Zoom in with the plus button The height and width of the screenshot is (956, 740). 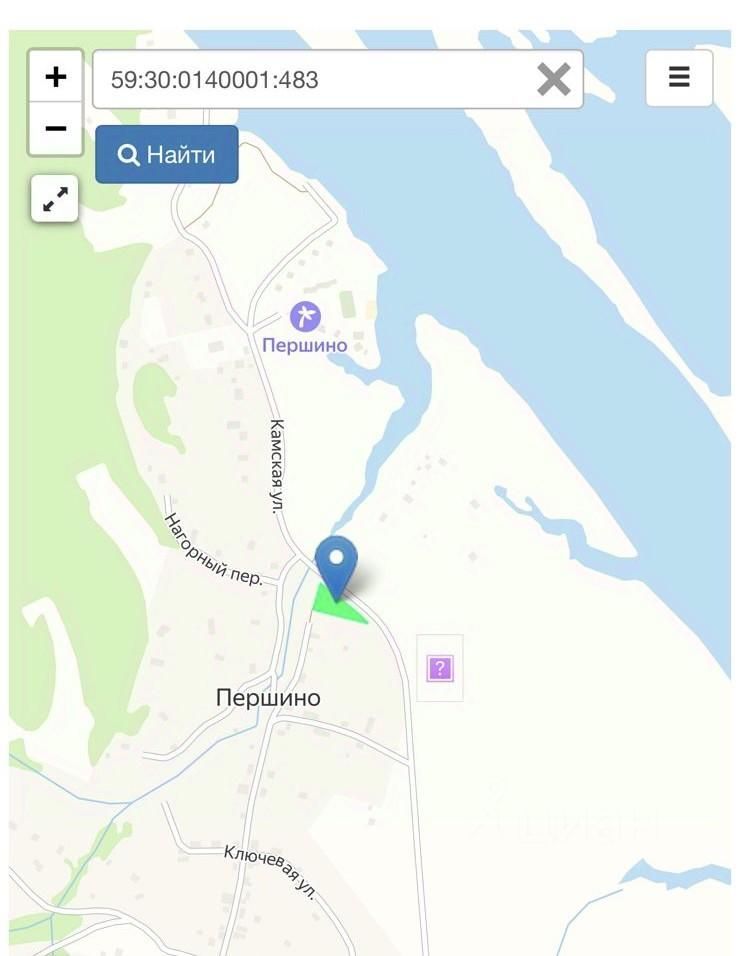point(55,77)
